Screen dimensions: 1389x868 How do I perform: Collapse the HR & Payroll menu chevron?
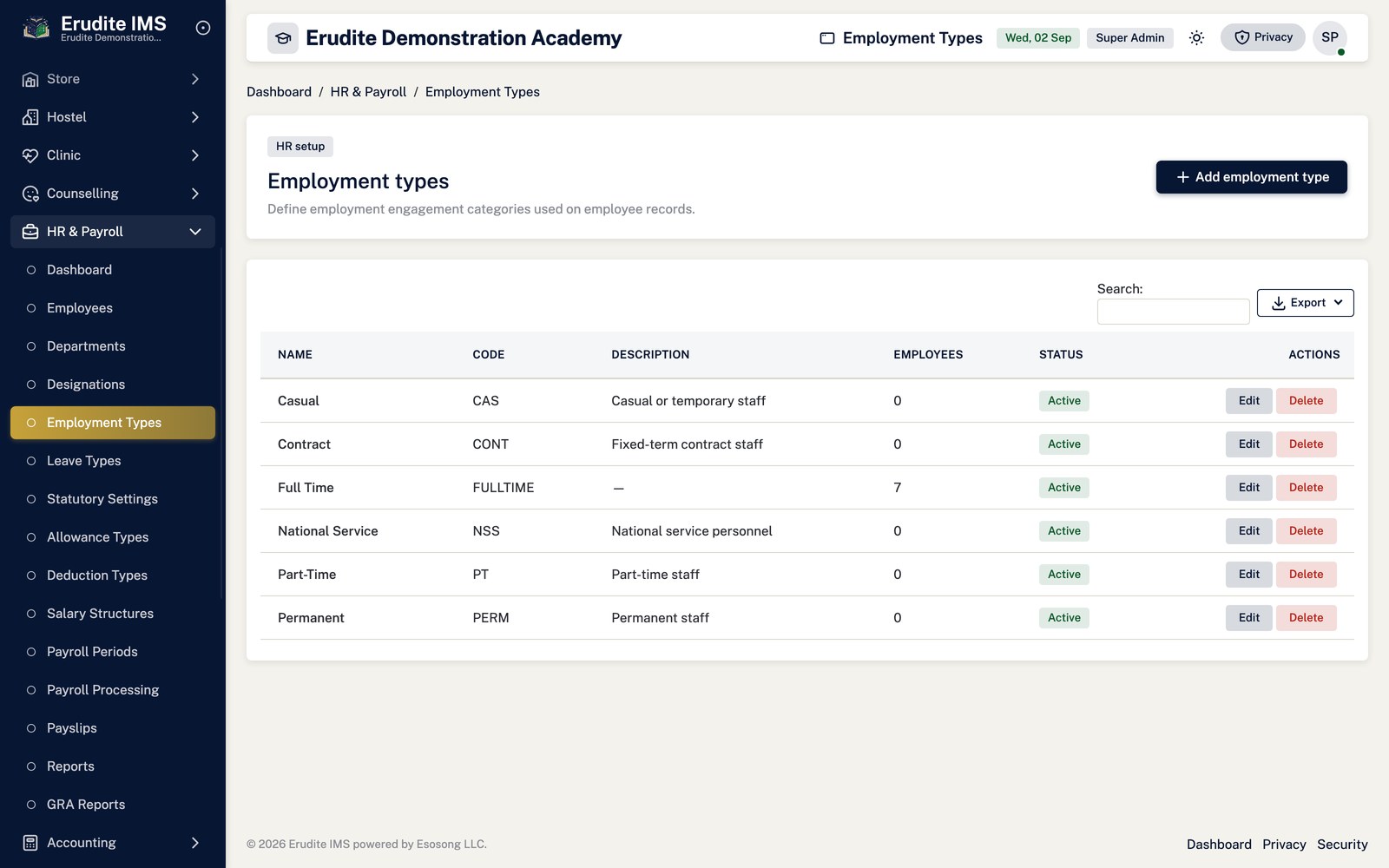pos(195,232)
